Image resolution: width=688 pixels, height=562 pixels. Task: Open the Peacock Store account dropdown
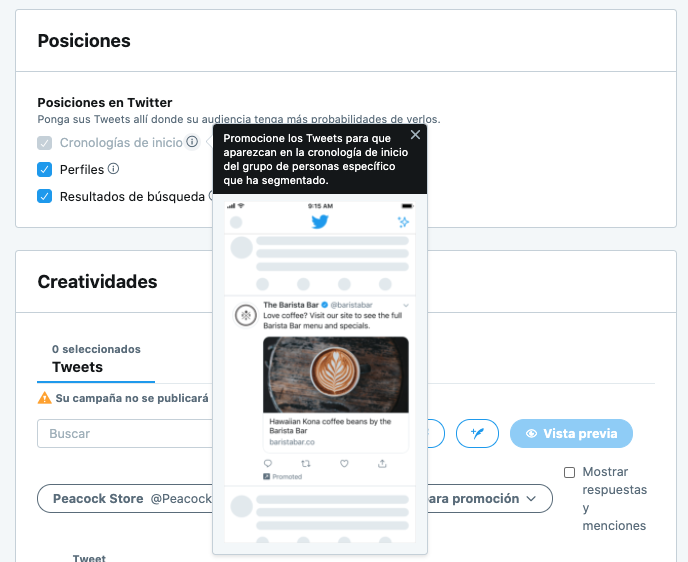point(125,498)
